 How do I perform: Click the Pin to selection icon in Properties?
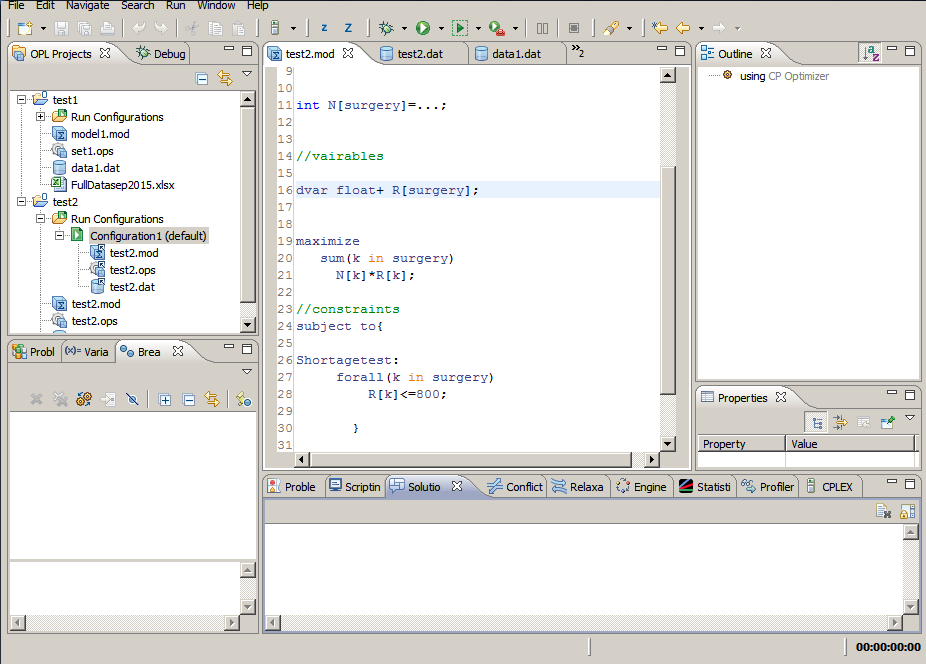(887, 422)
